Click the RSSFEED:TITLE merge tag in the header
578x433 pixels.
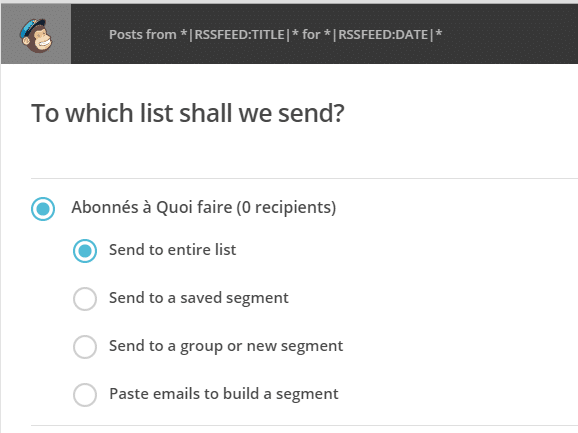[x=239, y=35]
